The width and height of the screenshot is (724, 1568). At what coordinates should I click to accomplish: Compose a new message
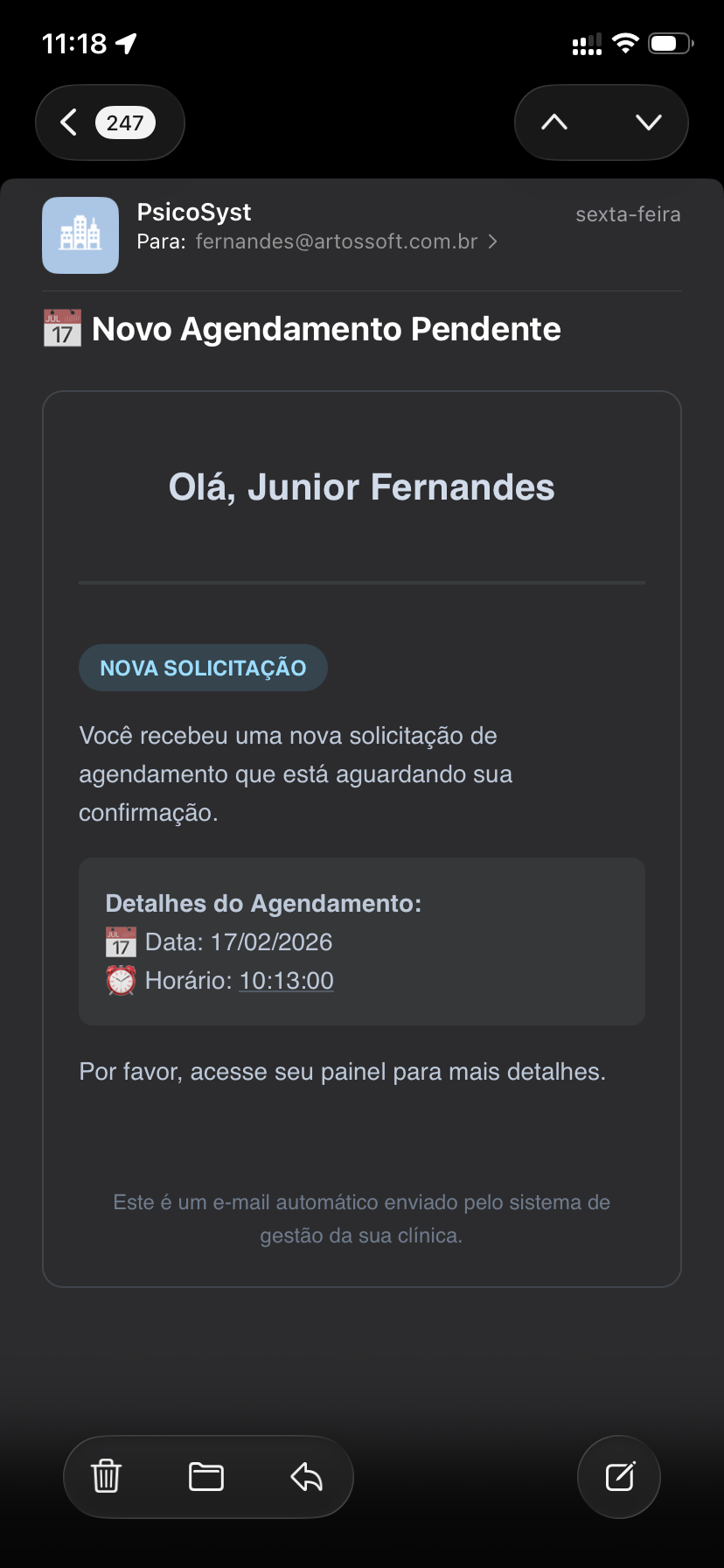point(620,1477)
